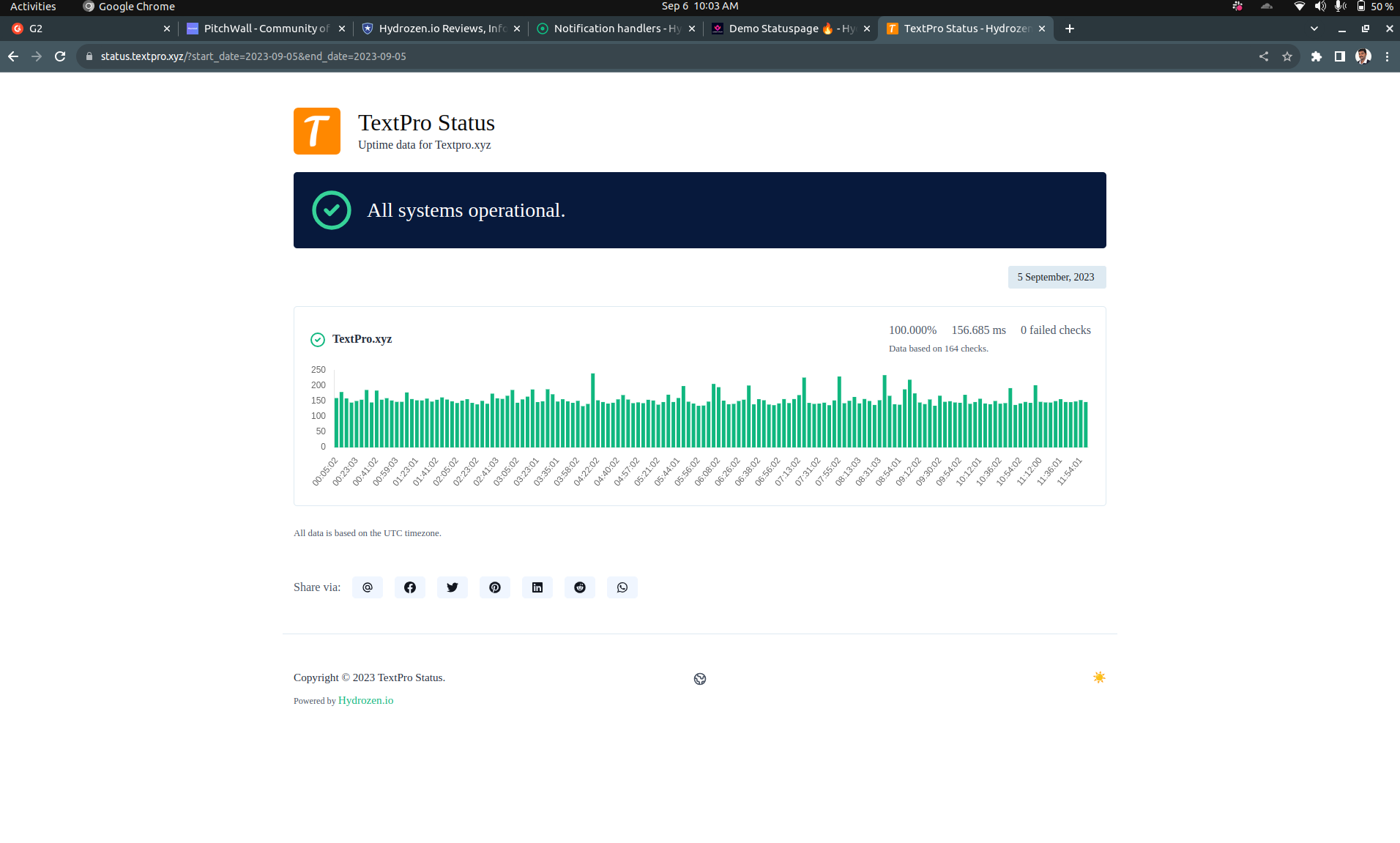Switch to Notification handlers tab
Screen dimensions: 1400x843
pos(614,29)
